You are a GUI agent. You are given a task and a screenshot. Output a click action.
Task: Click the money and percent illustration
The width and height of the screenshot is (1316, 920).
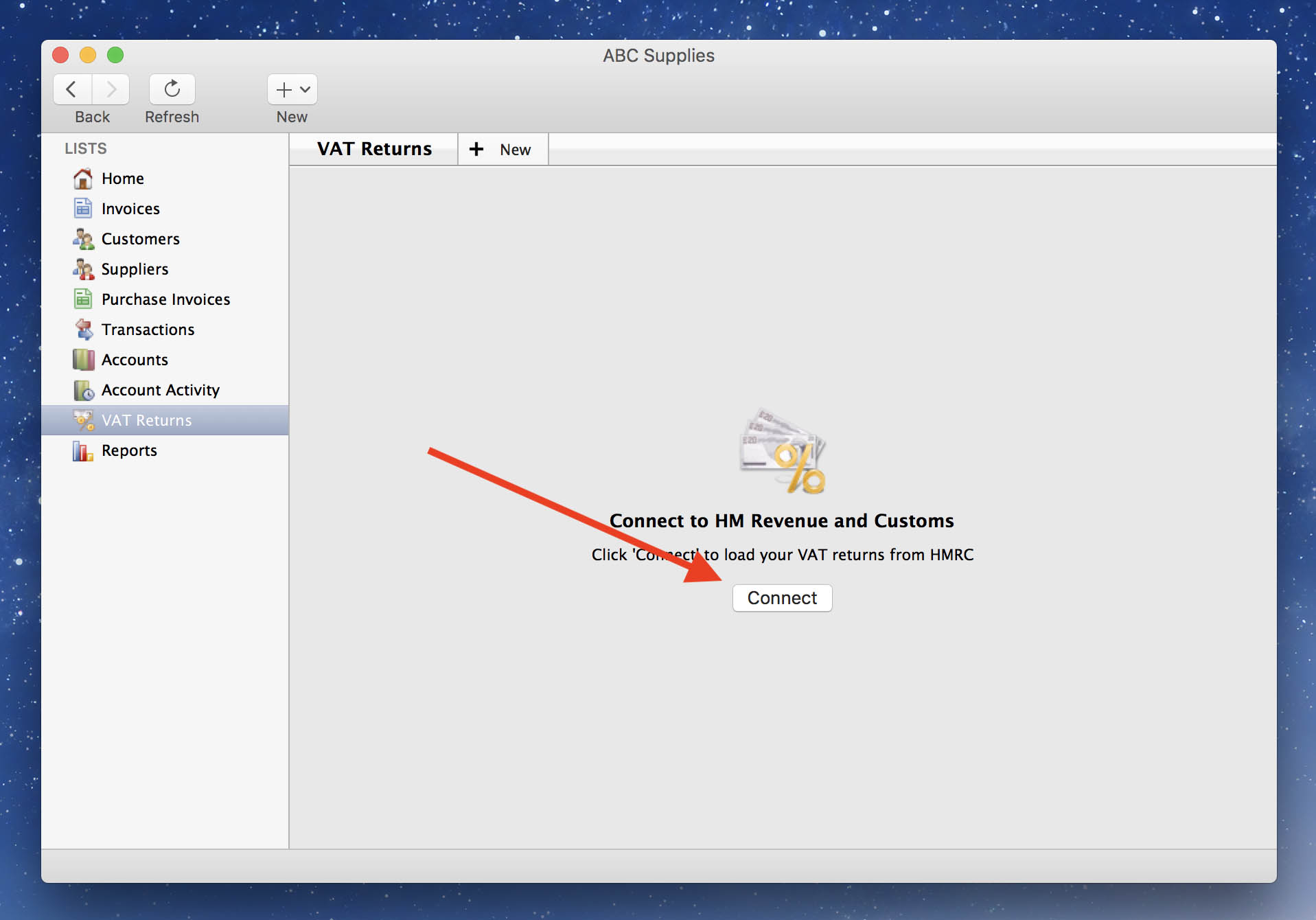click(x=783, y=450)
